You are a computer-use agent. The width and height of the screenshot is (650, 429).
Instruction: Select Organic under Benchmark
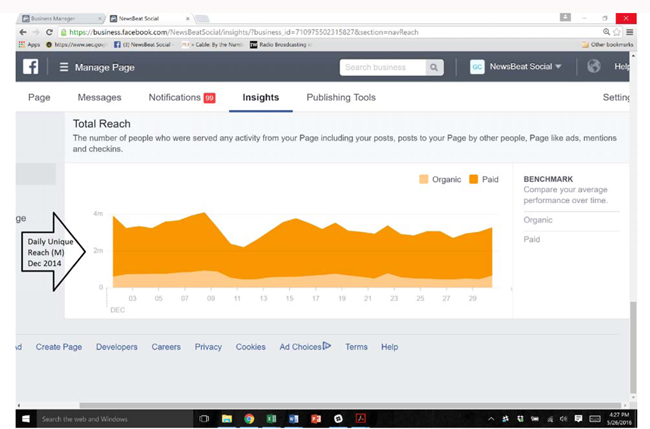coord(537,219)
